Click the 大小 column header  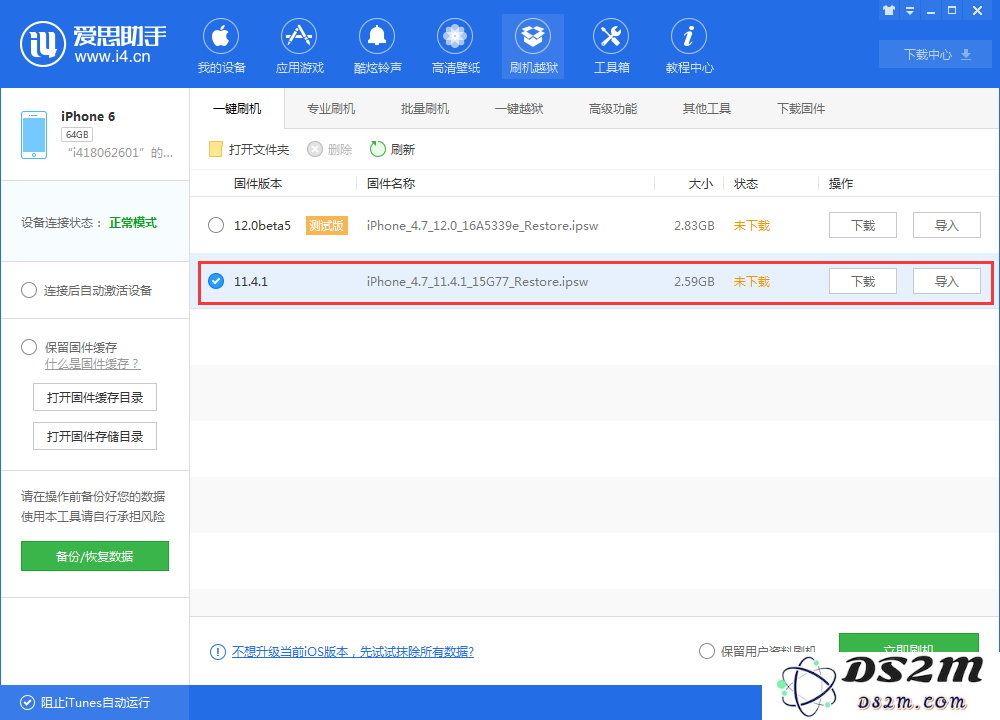coord(701,184)
